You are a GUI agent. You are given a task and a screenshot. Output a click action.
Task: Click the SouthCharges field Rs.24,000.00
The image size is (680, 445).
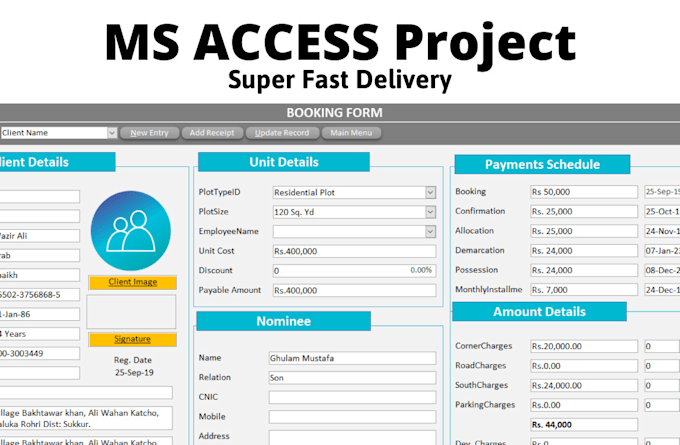[x=584, y=386]
